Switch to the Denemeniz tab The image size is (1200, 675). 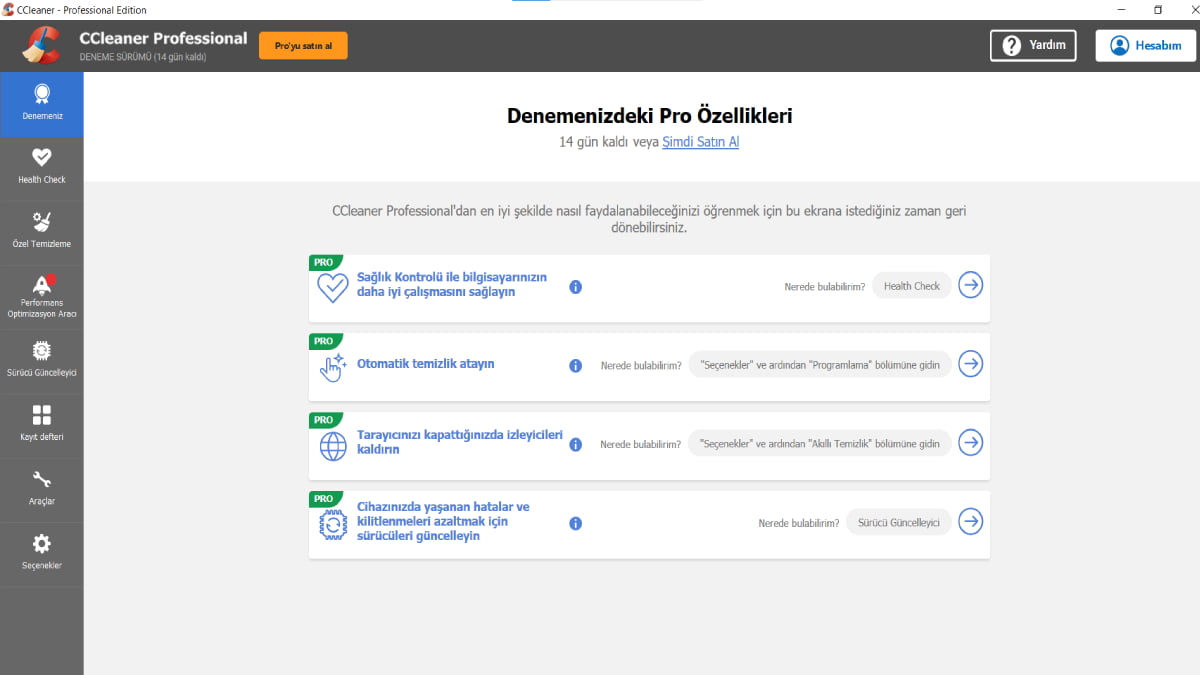point(41,104)
